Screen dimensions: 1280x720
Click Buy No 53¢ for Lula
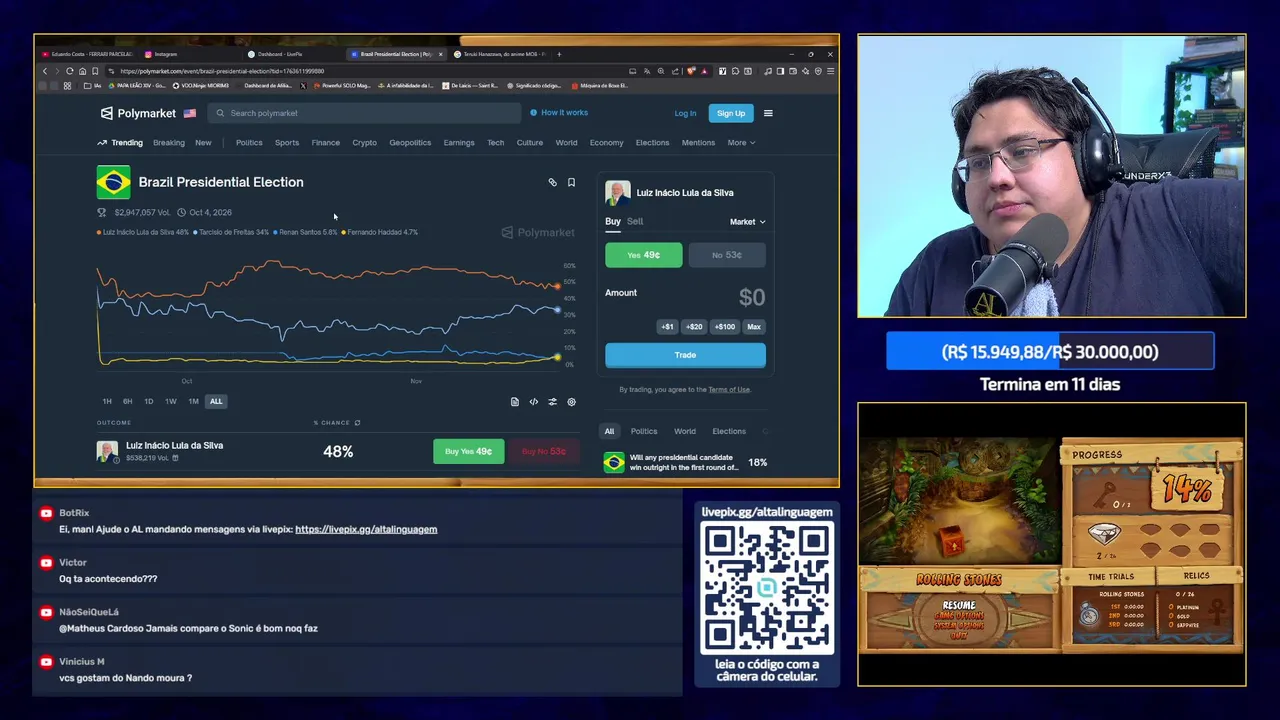544,451
